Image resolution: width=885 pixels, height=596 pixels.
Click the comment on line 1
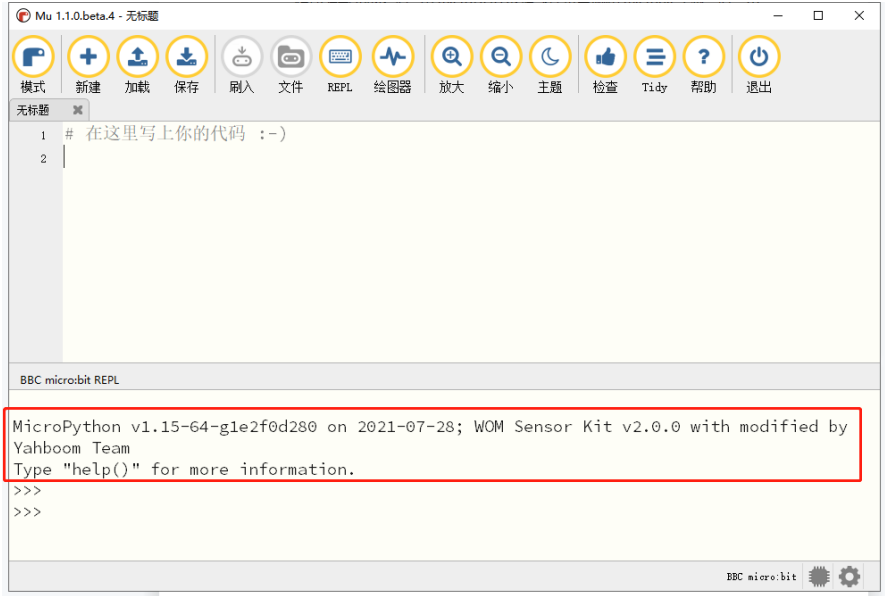point(176,134)
